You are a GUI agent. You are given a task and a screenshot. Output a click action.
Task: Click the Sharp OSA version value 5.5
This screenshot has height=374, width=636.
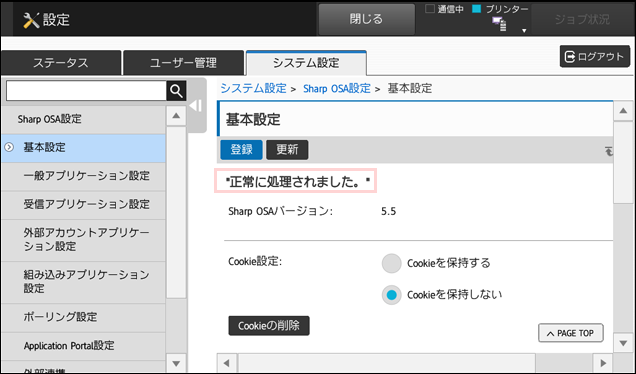[x=389, y=212]
